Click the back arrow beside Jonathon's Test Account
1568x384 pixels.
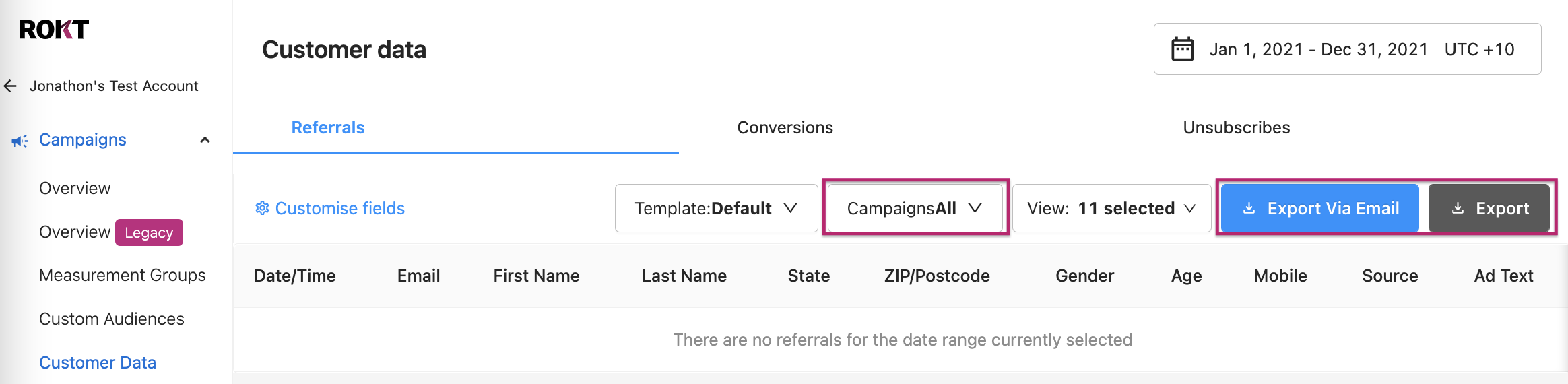[x=10, y=86]
